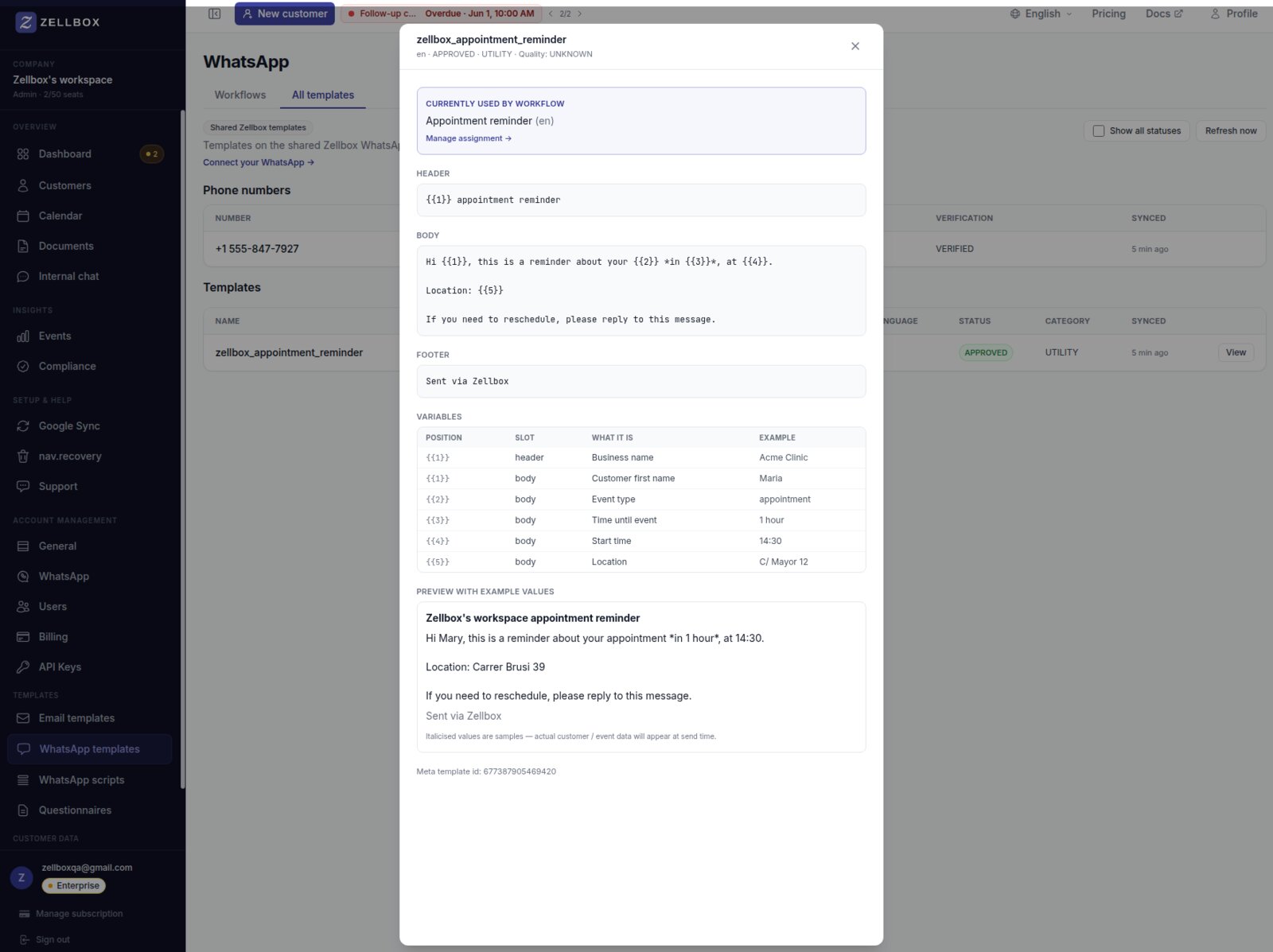Click the Time until event cell
Screen dimensions: 1273x952
(x=624, y=520)
